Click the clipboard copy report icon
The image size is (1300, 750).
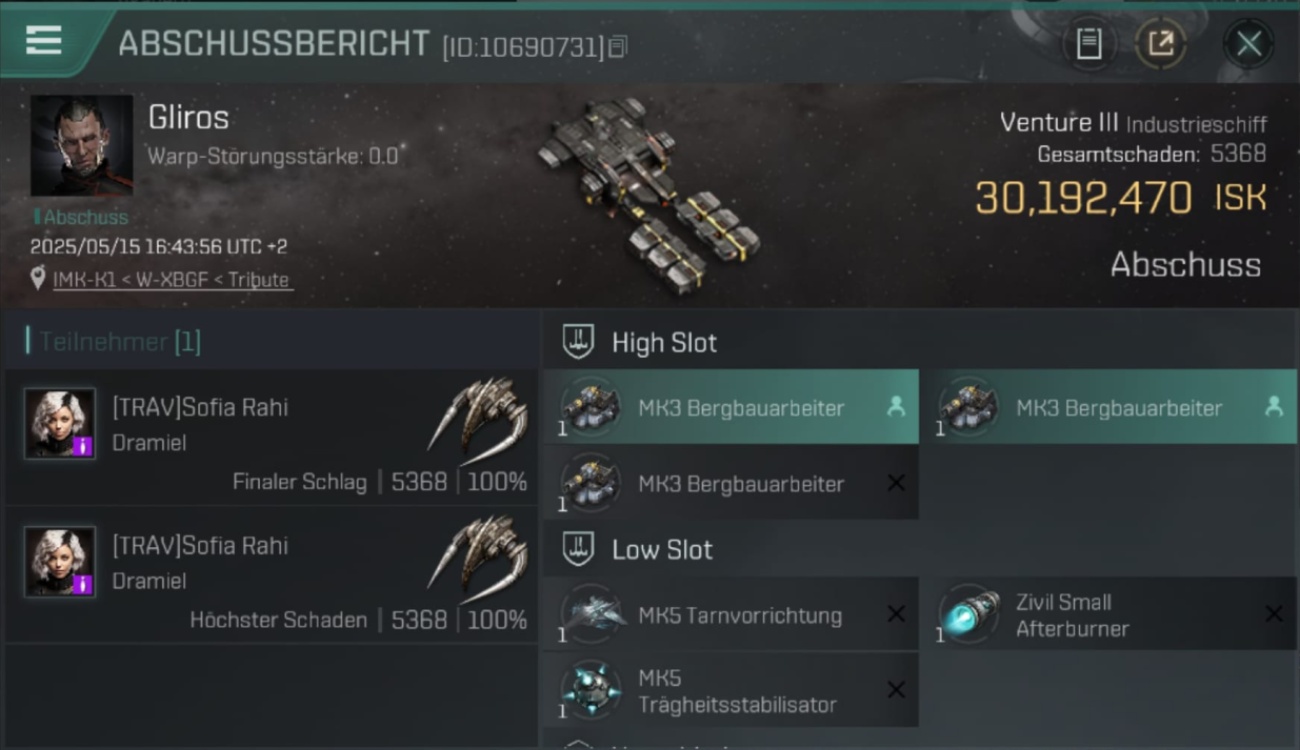(x=1089, y=43)
